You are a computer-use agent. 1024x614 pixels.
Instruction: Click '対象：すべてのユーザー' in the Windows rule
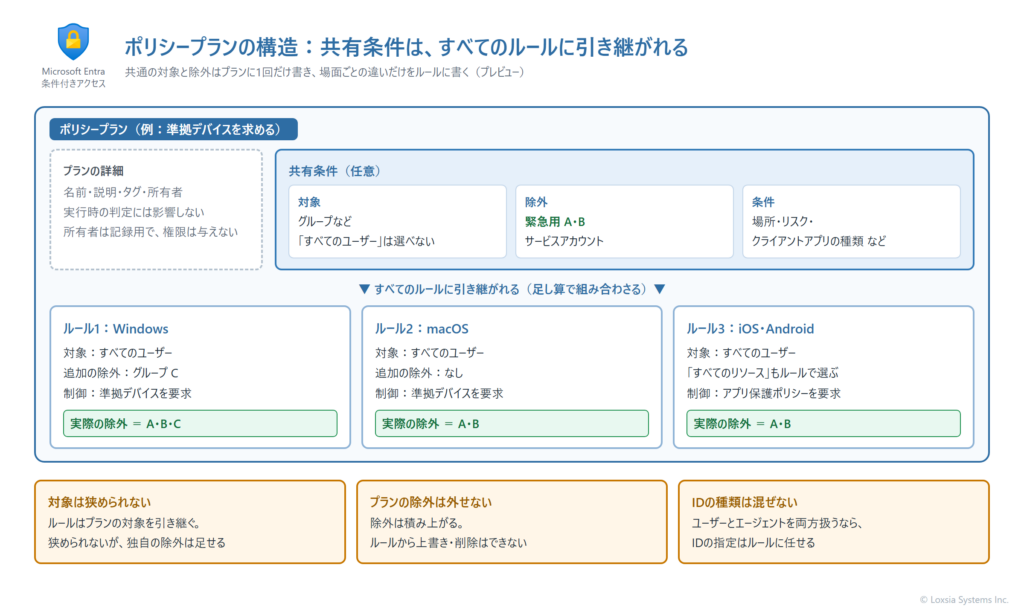118,353
